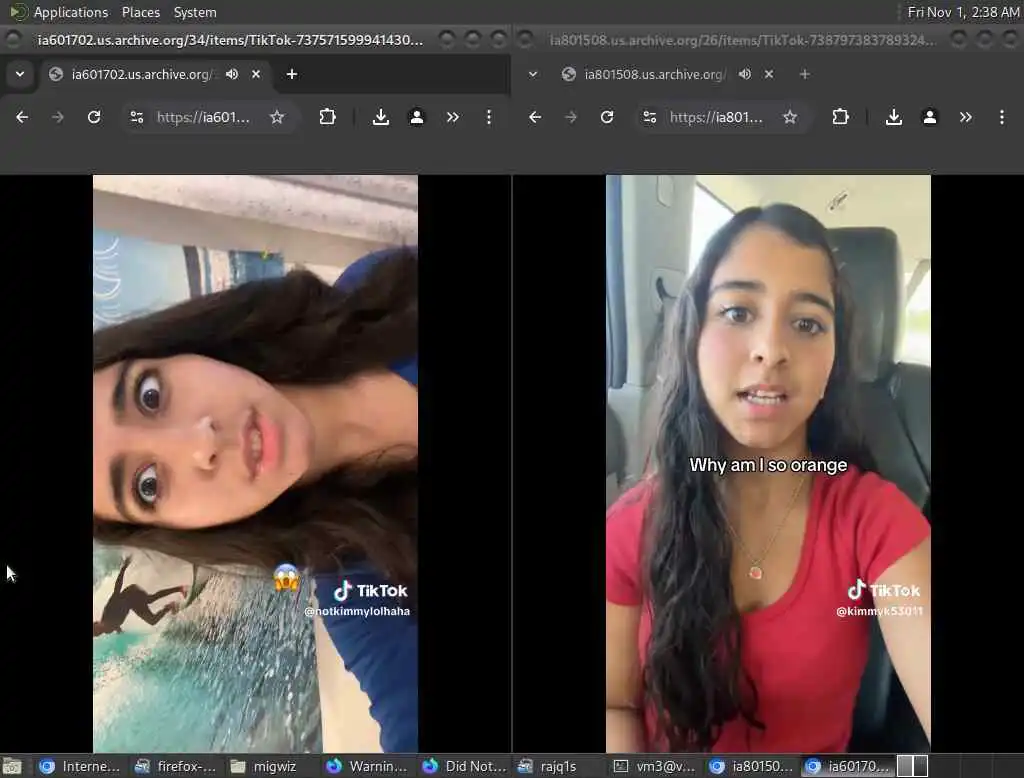Switch to the firefox-... taskbar window
The image size is (1024, 778).
[175, 766]
